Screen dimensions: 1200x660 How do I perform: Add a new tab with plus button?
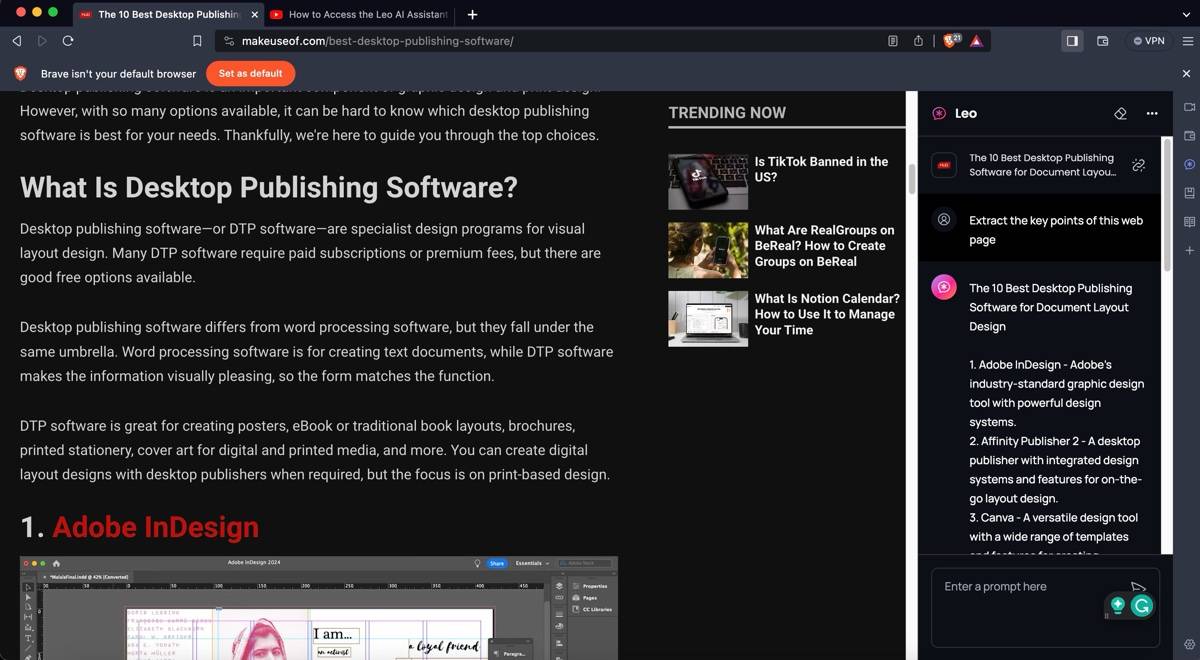click(x=473, y=14)
